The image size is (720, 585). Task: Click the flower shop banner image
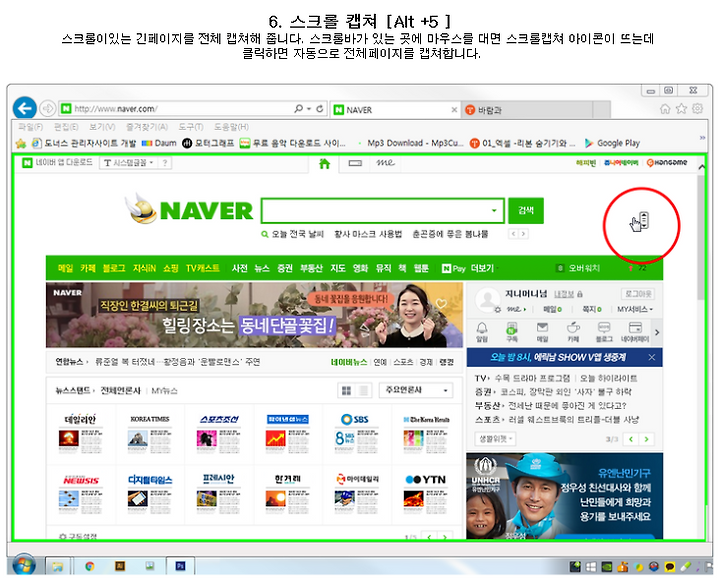254,315
